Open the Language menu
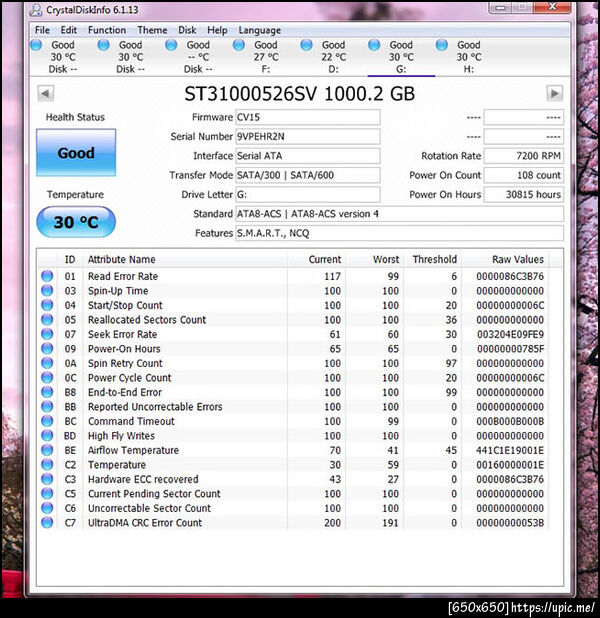This screenshot has width=600, height=618. coord(259,30)
